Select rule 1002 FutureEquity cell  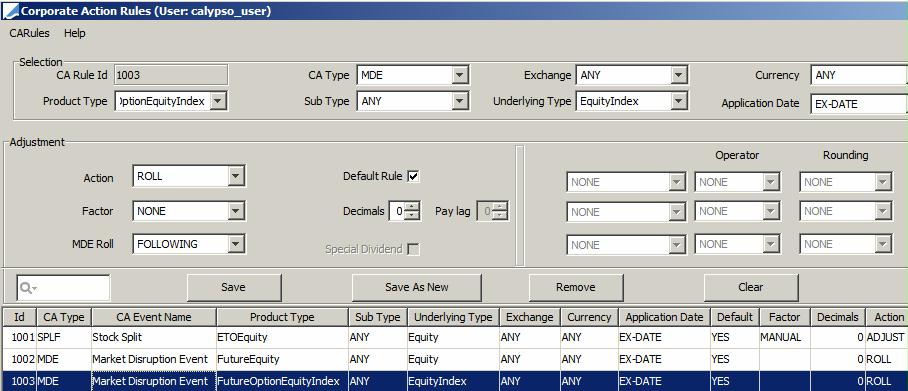tap(282, 359)
